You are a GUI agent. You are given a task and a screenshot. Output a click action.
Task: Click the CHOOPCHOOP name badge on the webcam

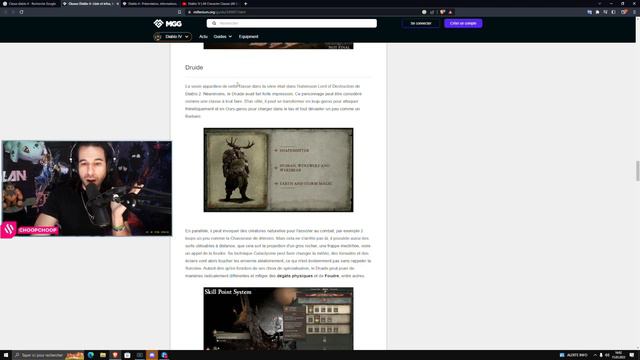coord(38,230)
